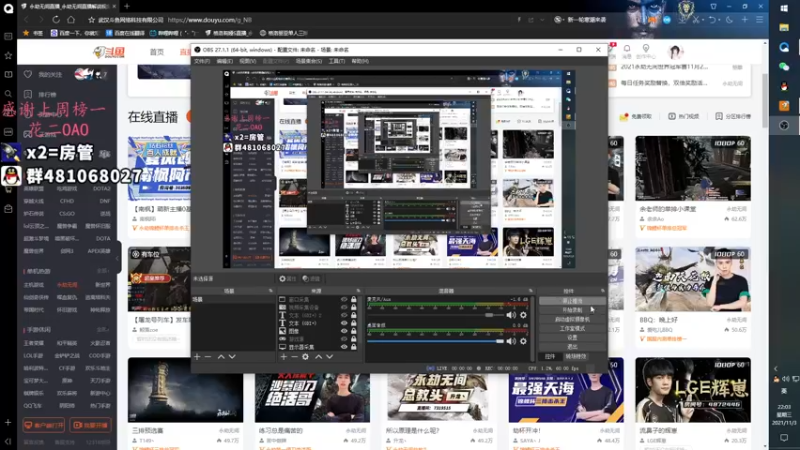Open the LGE stream thumbnail

(x=693, y=390)
